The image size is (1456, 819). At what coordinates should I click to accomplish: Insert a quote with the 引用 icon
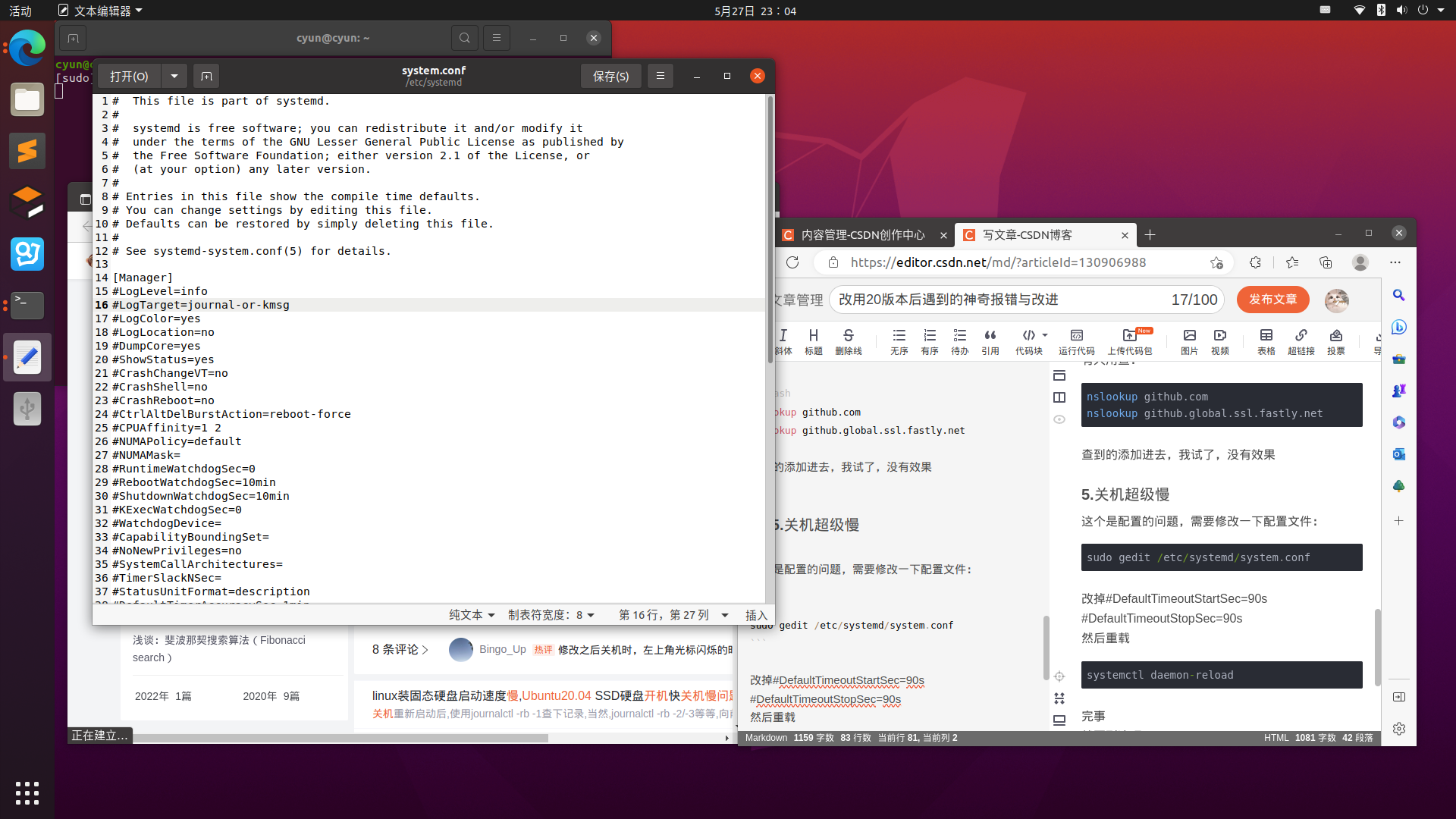point(990,340)
